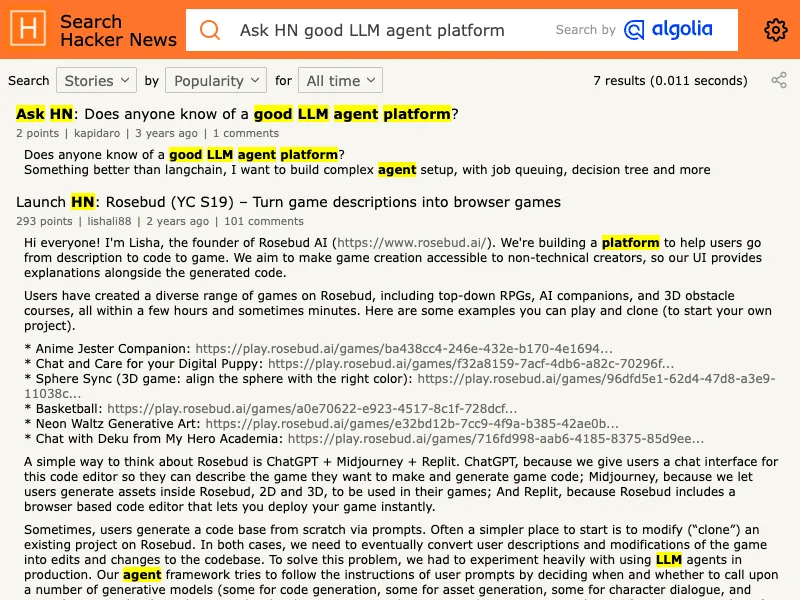
Task: Open the Launch HN Rosebud story
Action: tap(288, 202)
